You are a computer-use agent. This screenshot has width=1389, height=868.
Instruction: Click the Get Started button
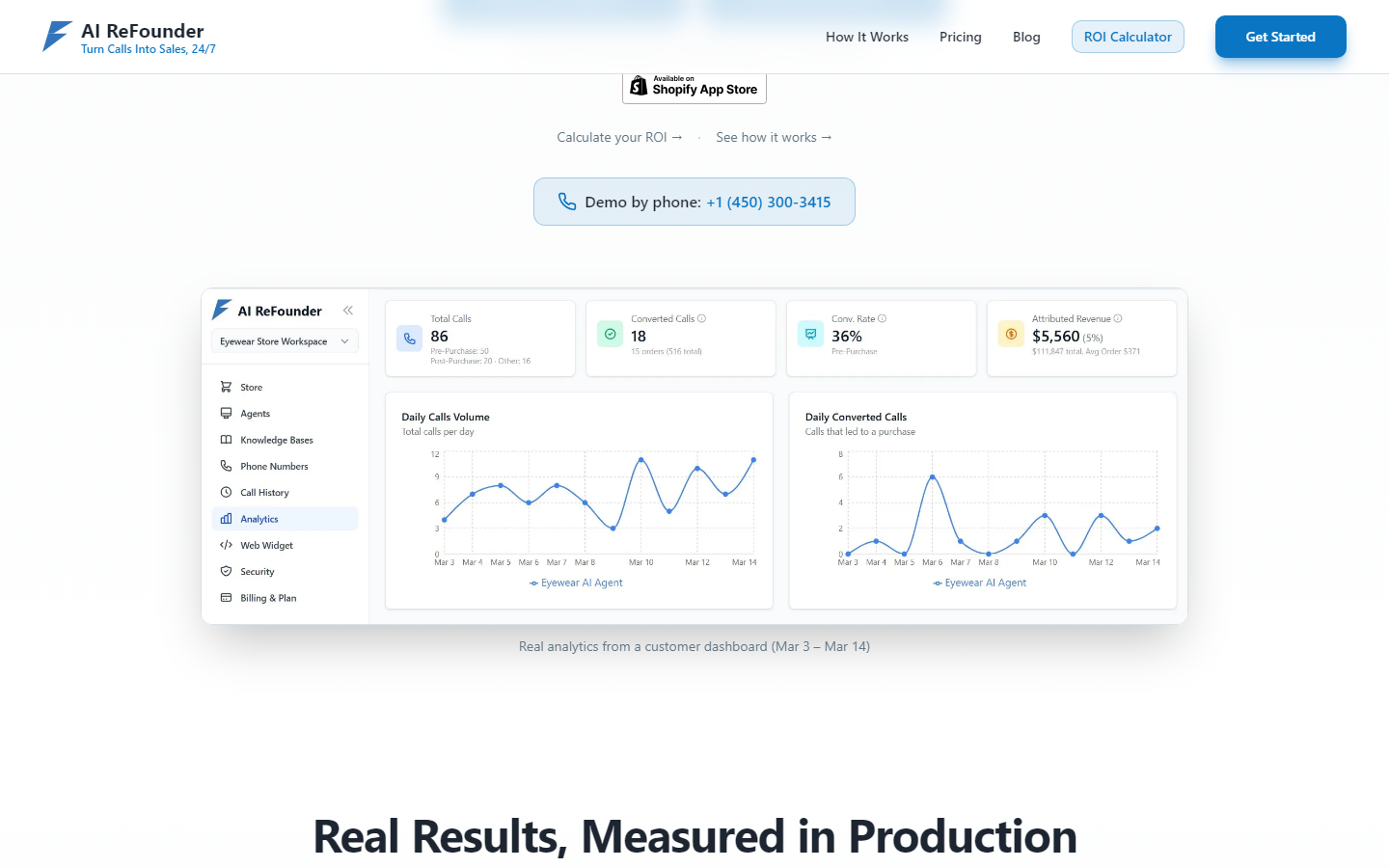point(1281,37)
